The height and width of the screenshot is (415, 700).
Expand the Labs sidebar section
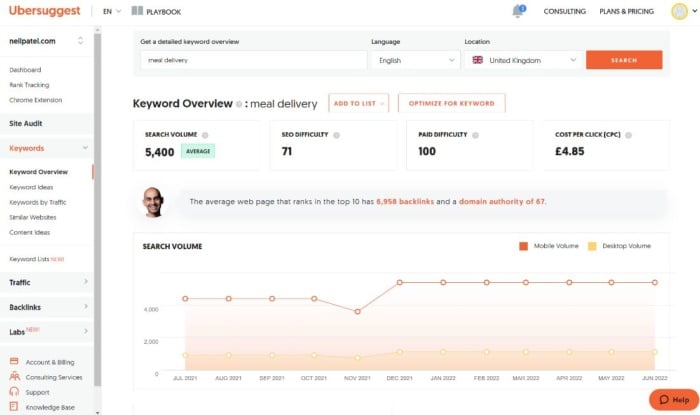pos(86,331)
